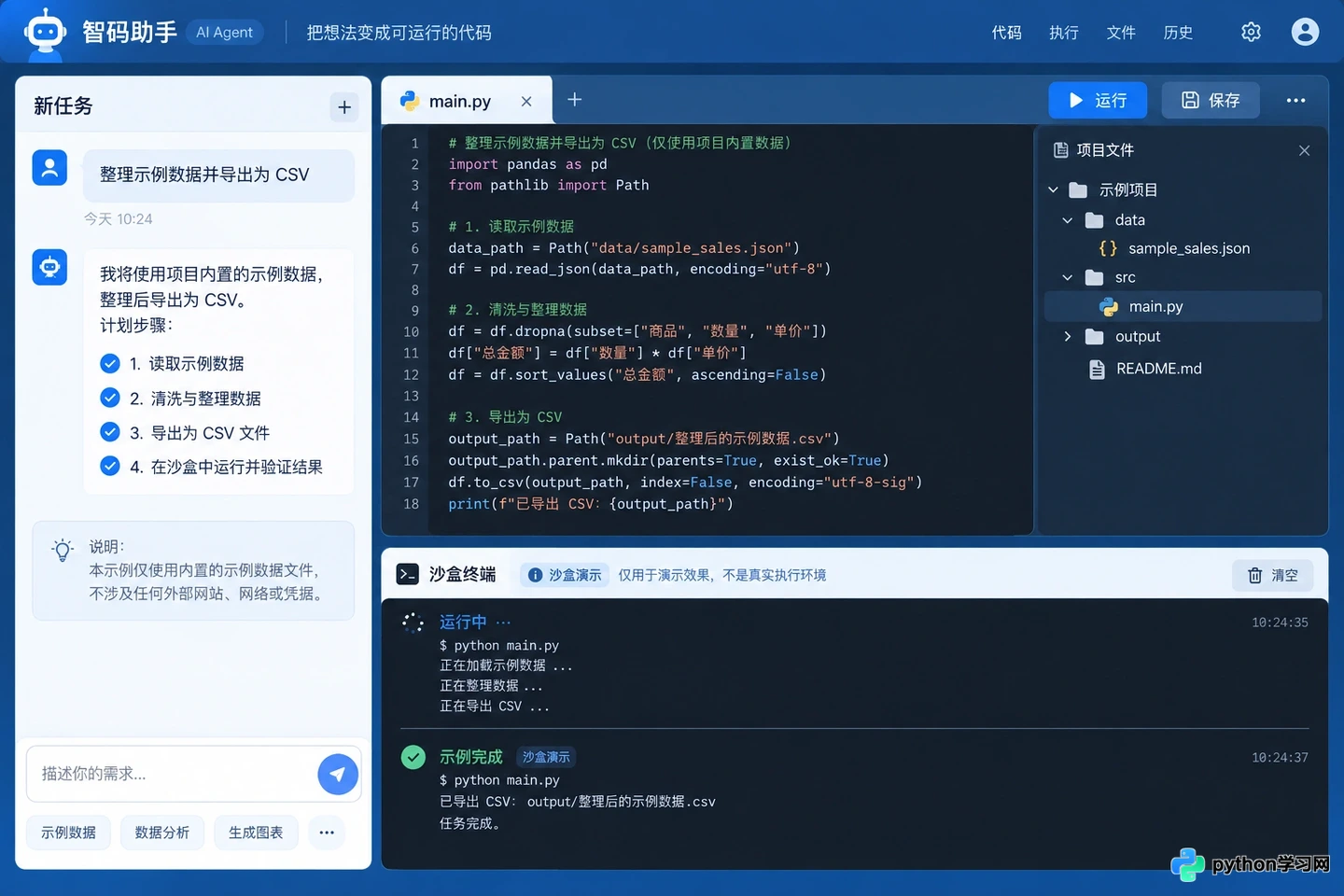The height and width of the screenshot is (896, 1344).
Task: Click the assistant bot avatar in chat
Action: 49,267
